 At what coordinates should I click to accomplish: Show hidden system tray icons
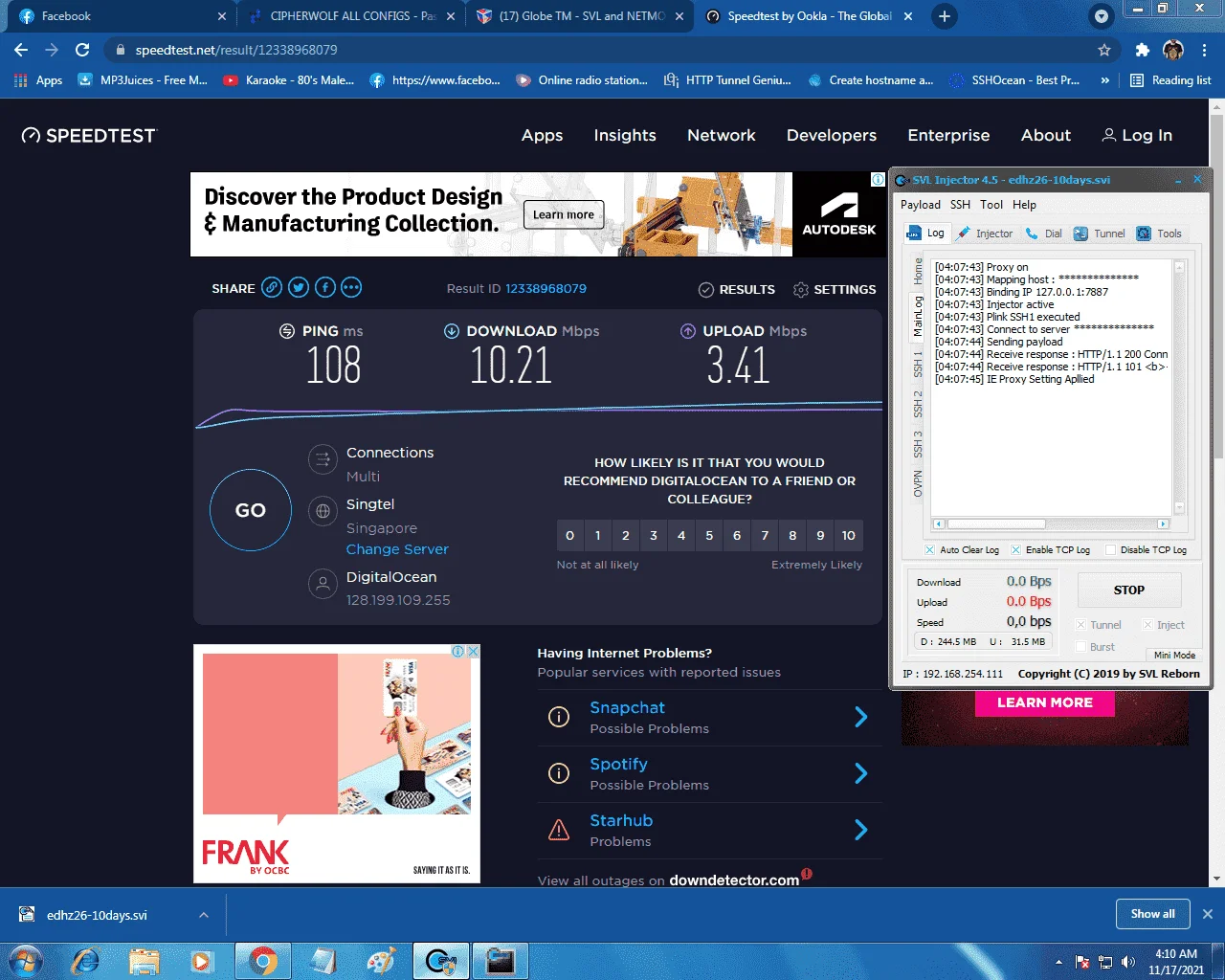point(1058,962)
